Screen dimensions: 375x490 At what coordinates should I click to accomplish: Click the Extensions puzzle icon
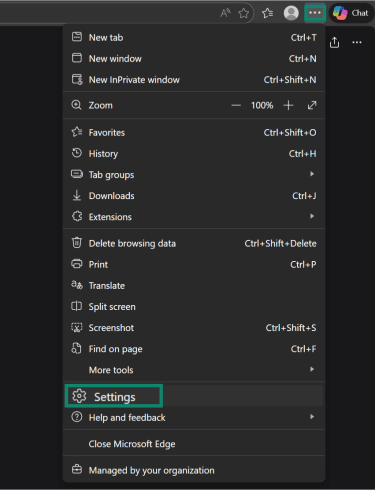click(77, 216)
